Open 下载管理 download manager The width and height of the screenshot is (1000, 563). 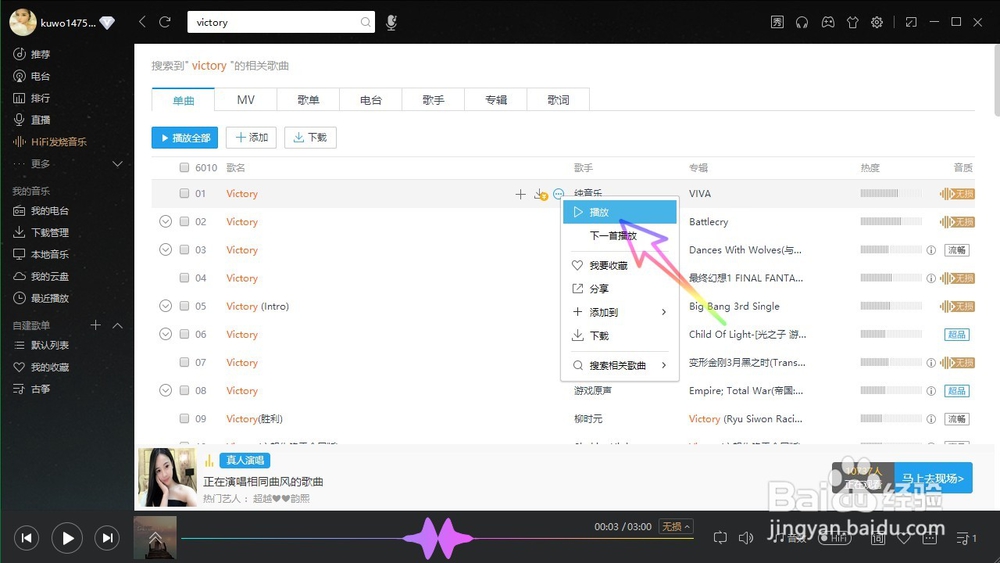(x=41, y=232)
